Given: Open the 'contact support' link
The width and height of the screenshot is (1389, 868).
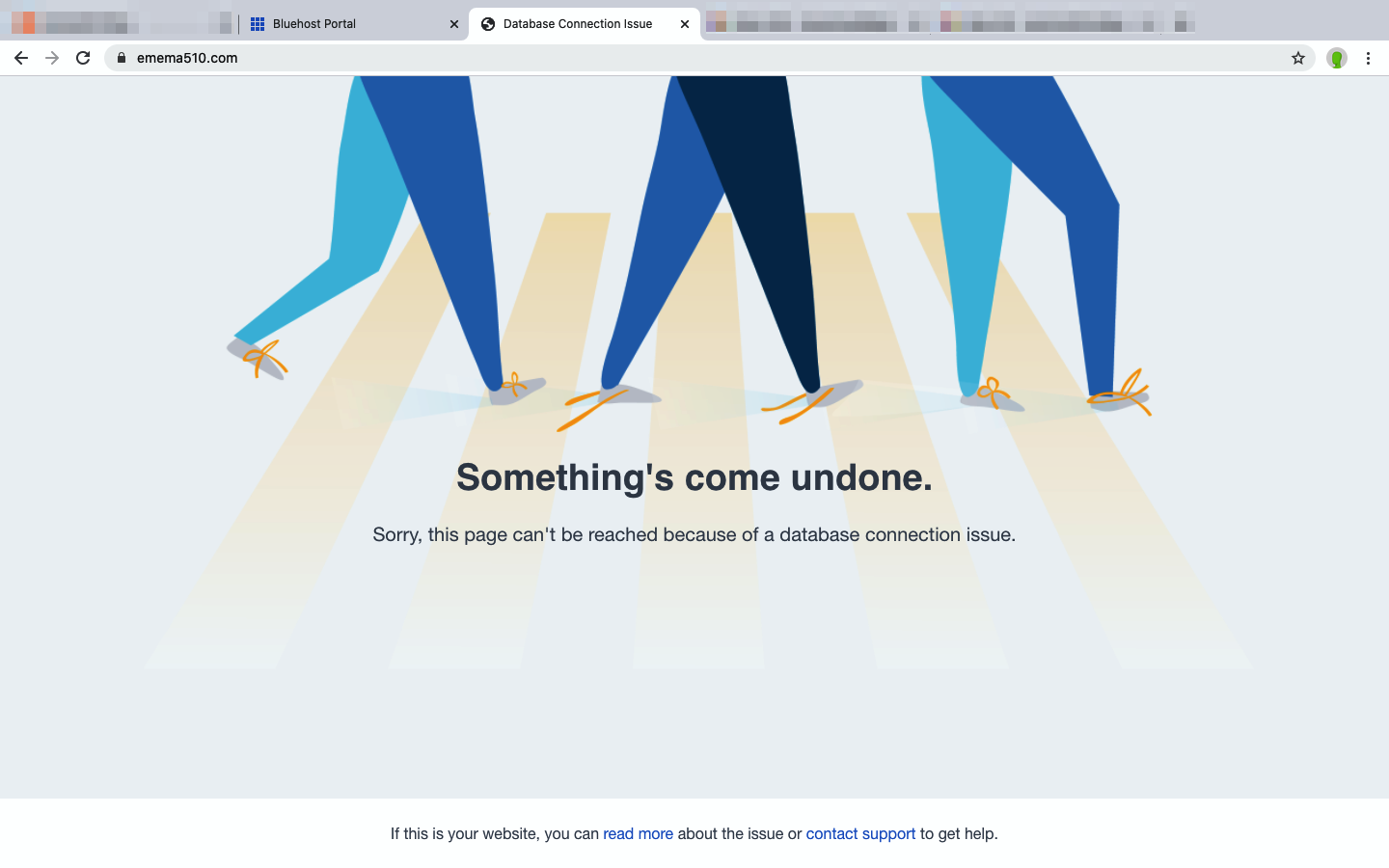Looking at the screenshot, I should (x=860, y=833).
